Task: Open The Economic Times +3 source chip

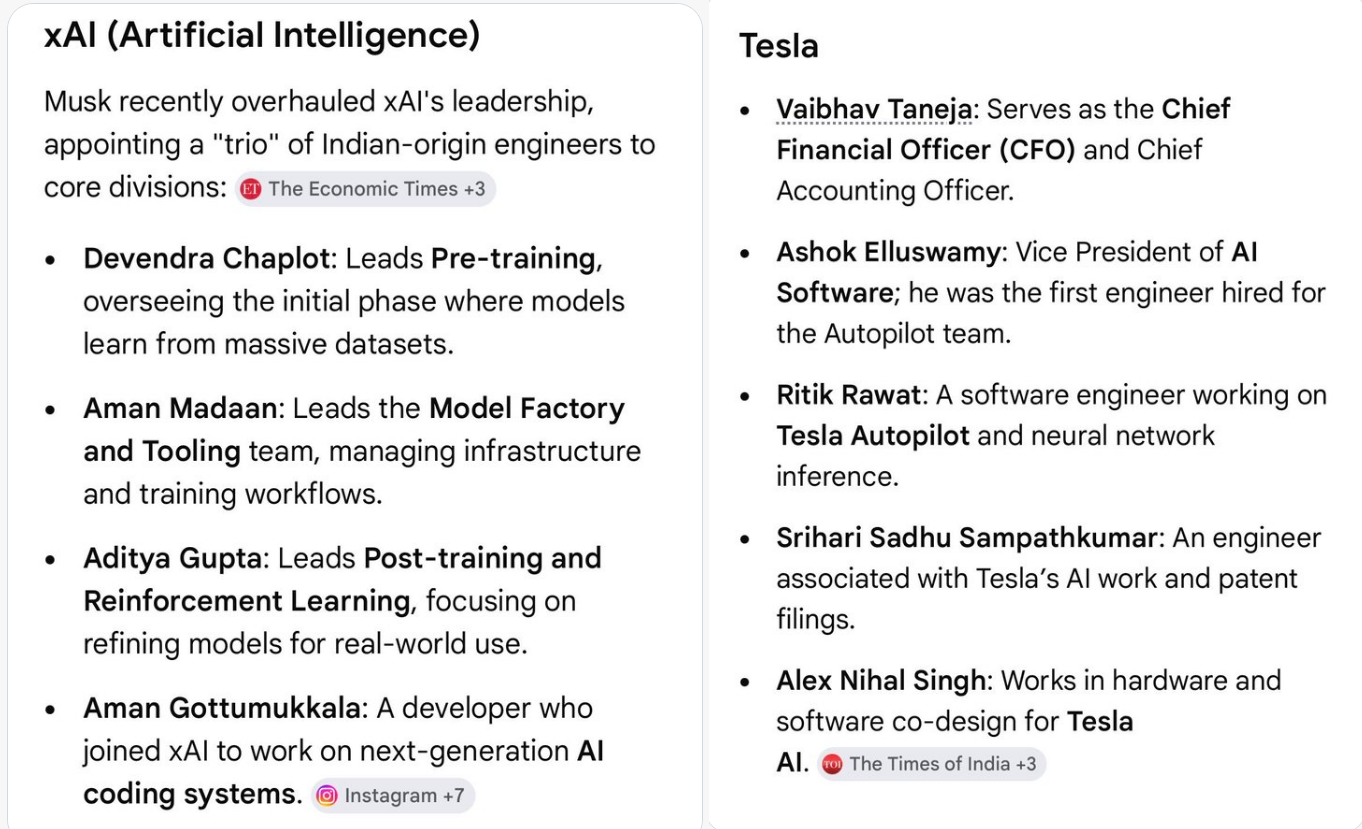Action: pyautogui.click(x=366, y=189)
